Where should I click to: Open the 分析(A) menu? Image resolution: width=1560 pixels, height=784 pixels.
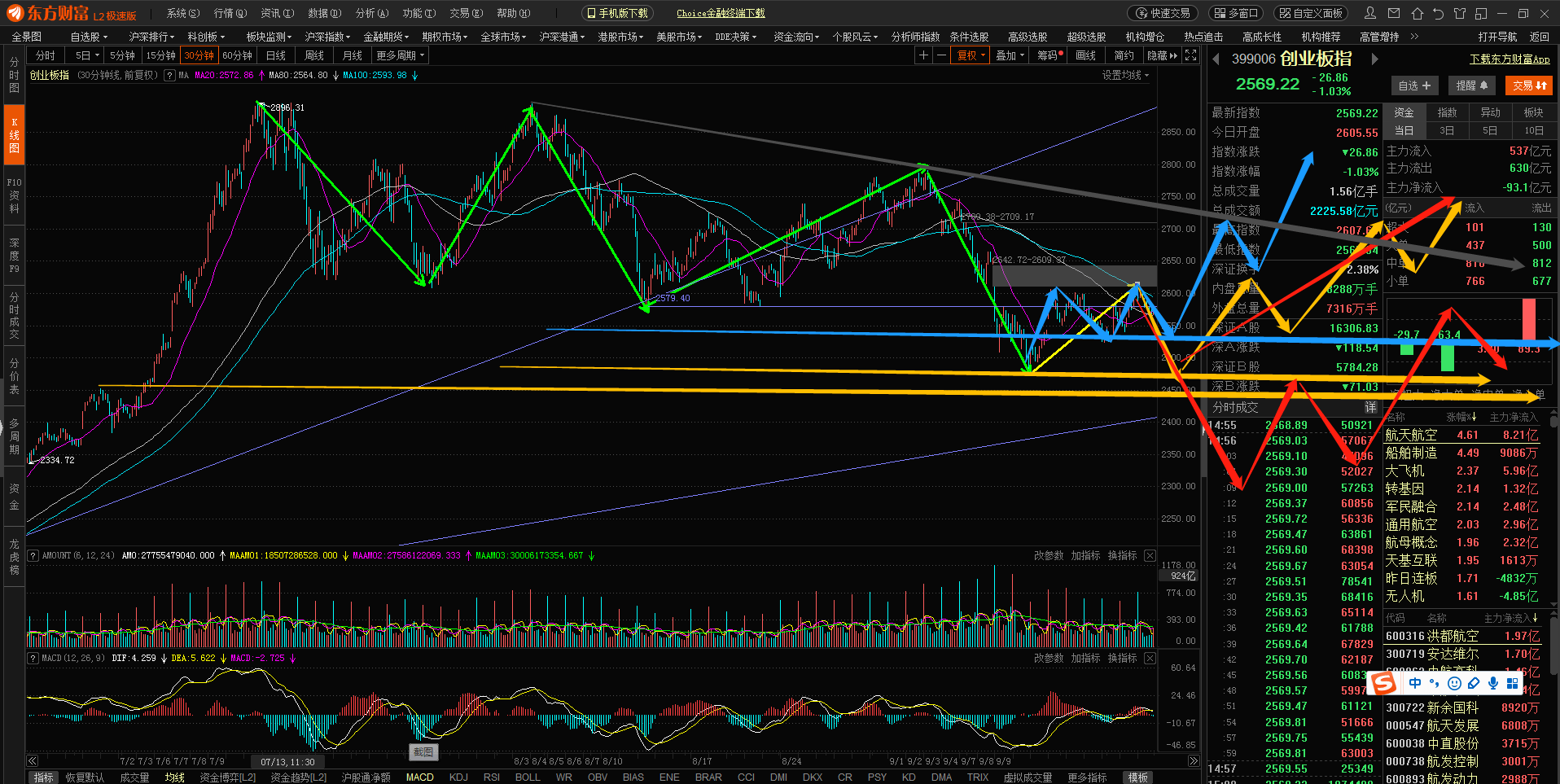(x=371, y=13)
